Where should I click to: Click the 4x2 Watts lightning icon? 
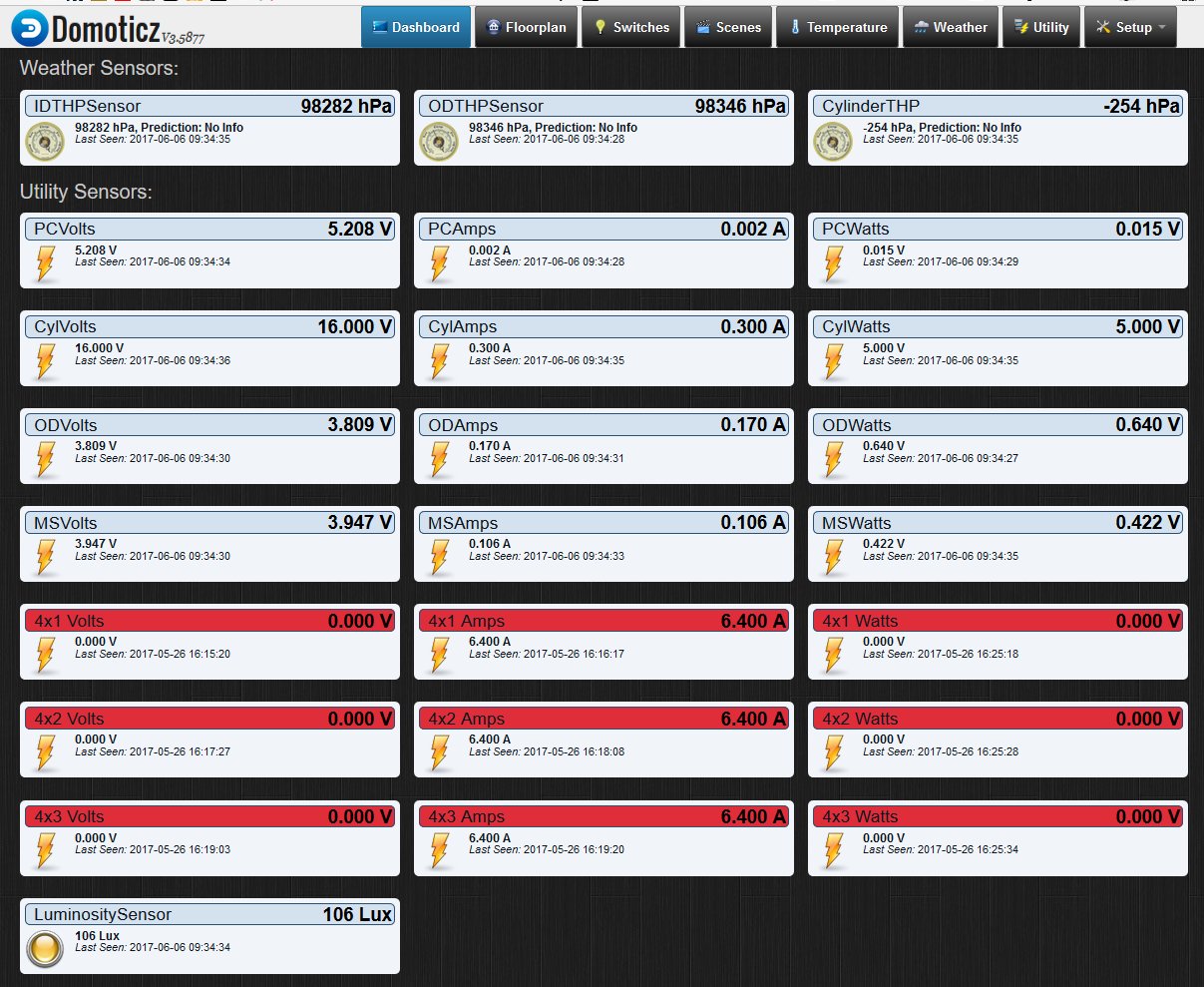point(834,752)
